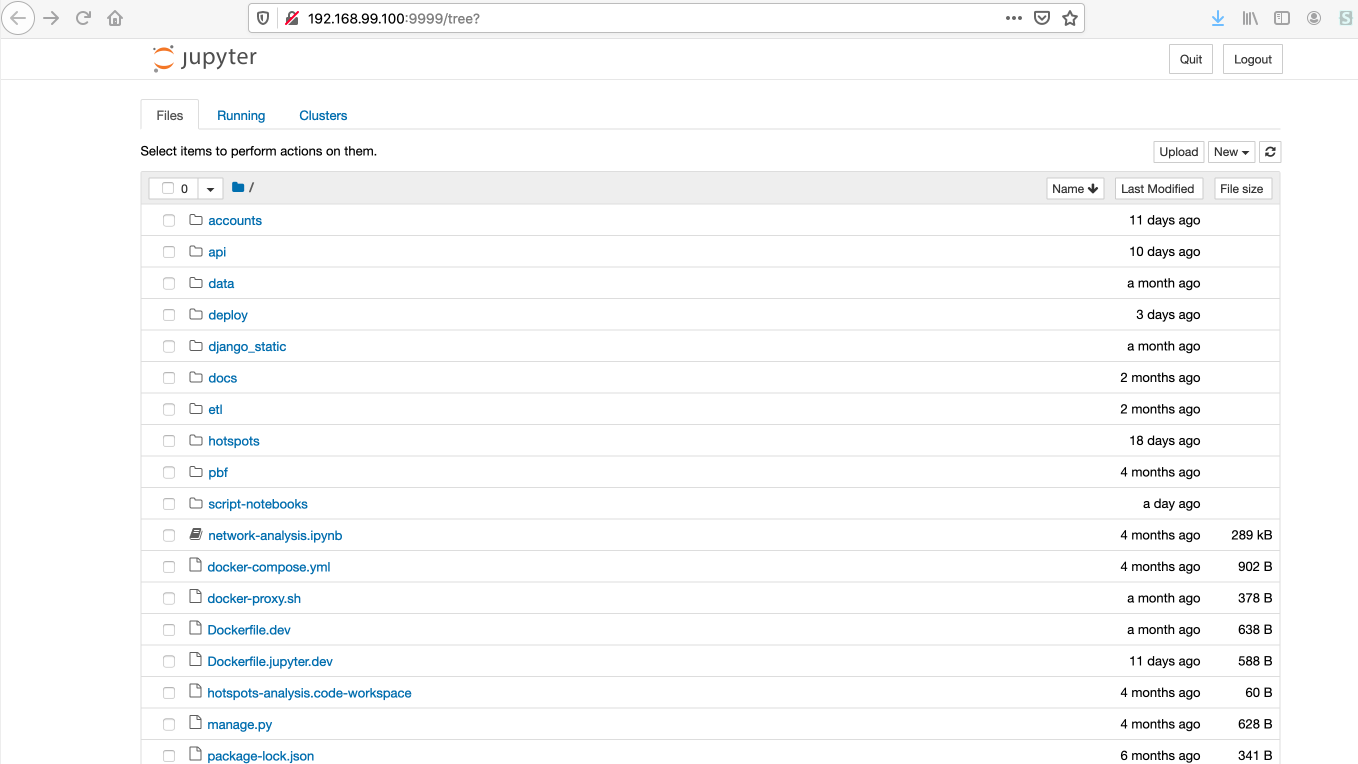
Task: Toggle the select-all checkbox
Action: 168,187
